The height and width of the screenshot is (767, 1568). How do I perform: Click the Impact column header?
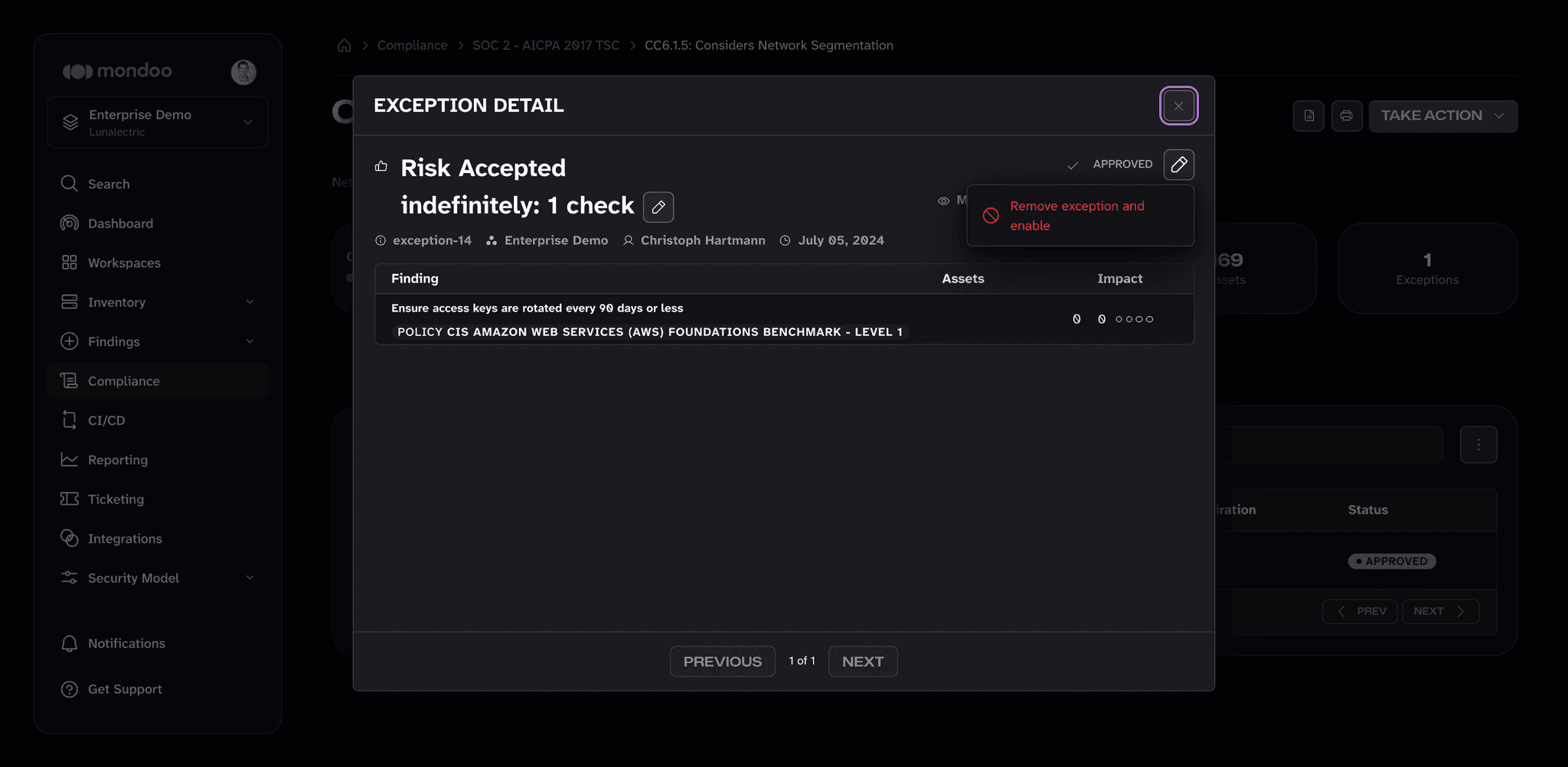click(1119, 279)
